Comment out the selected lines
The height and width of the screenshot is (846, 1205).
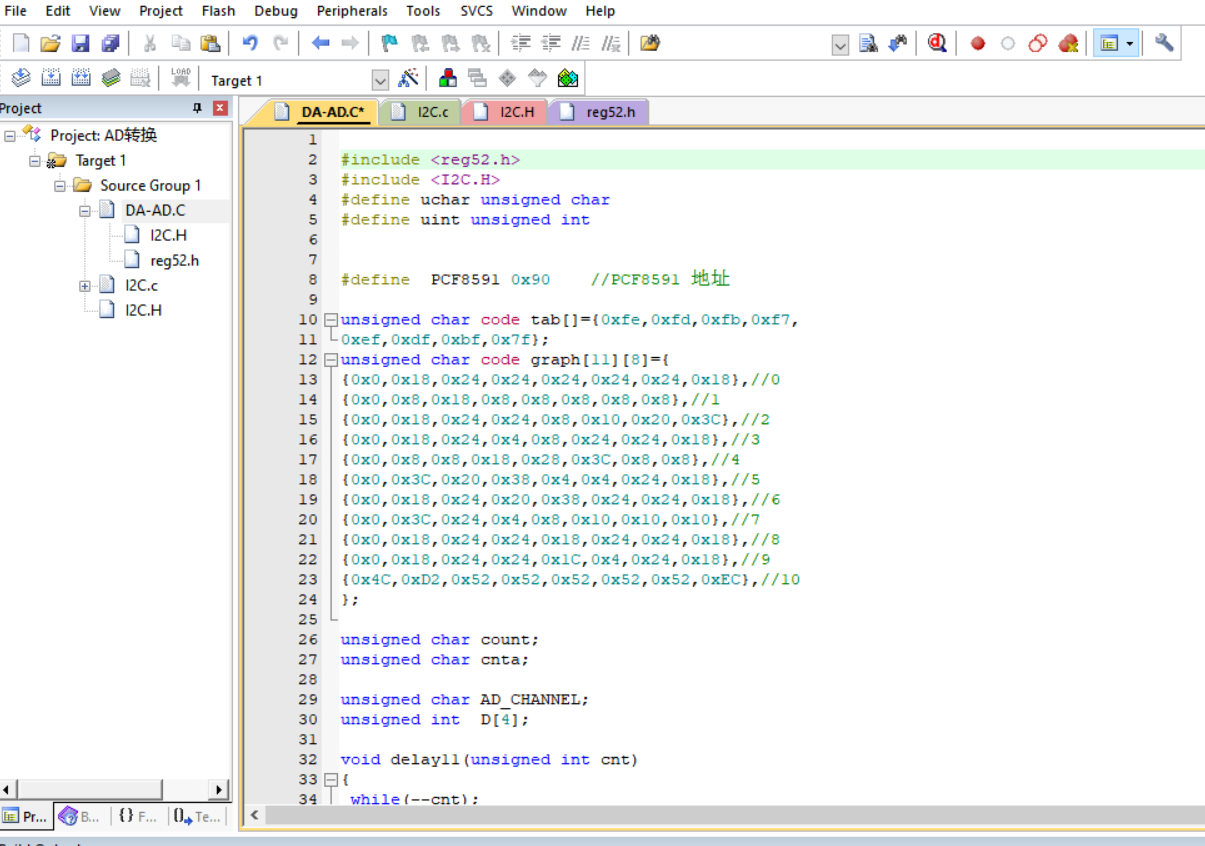(x=581, y=43)
